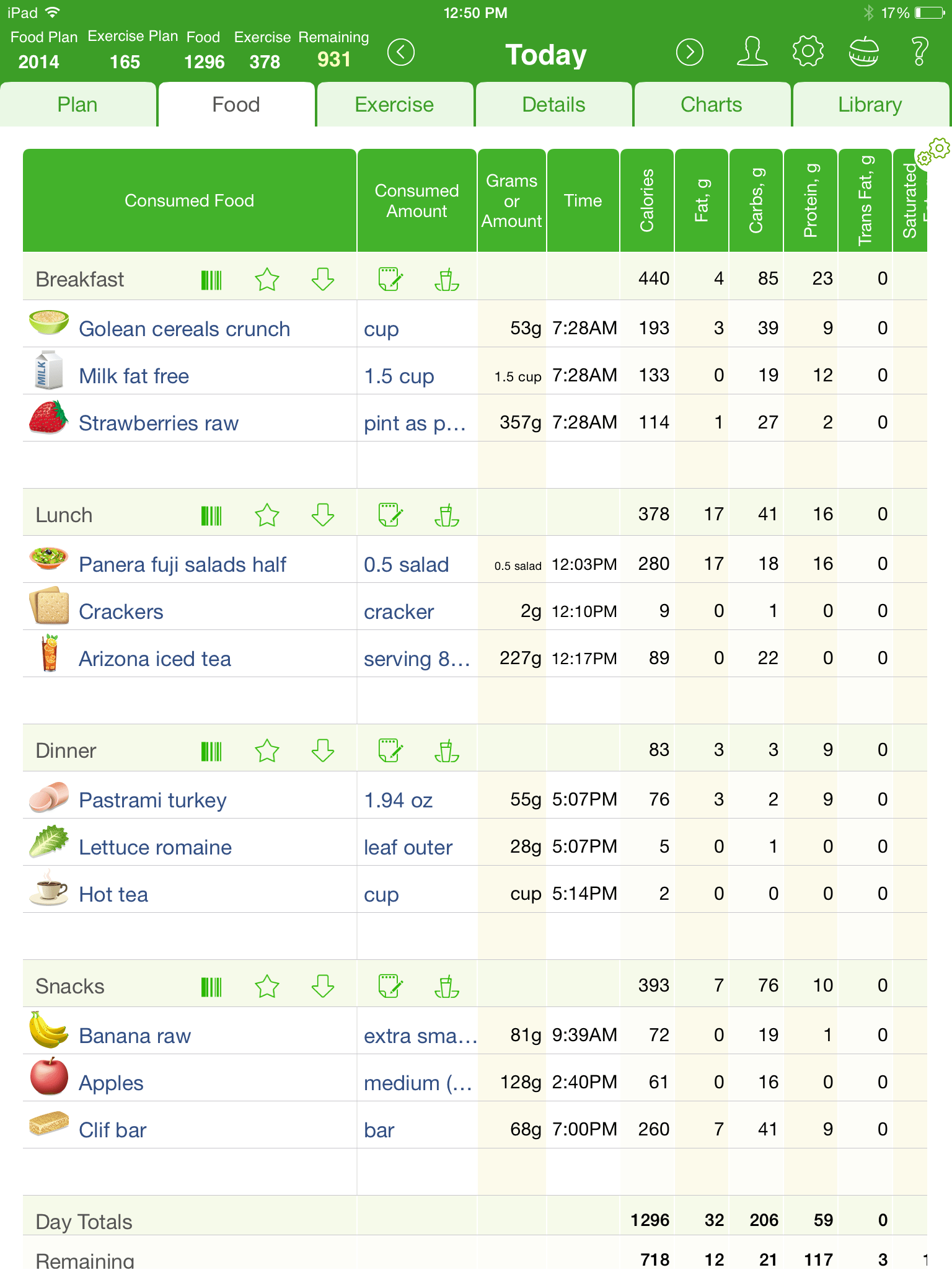952x1270 pixels.
Task: Click the Snacks down arrow
Action: pyautogui.click(x=322, y=985)
